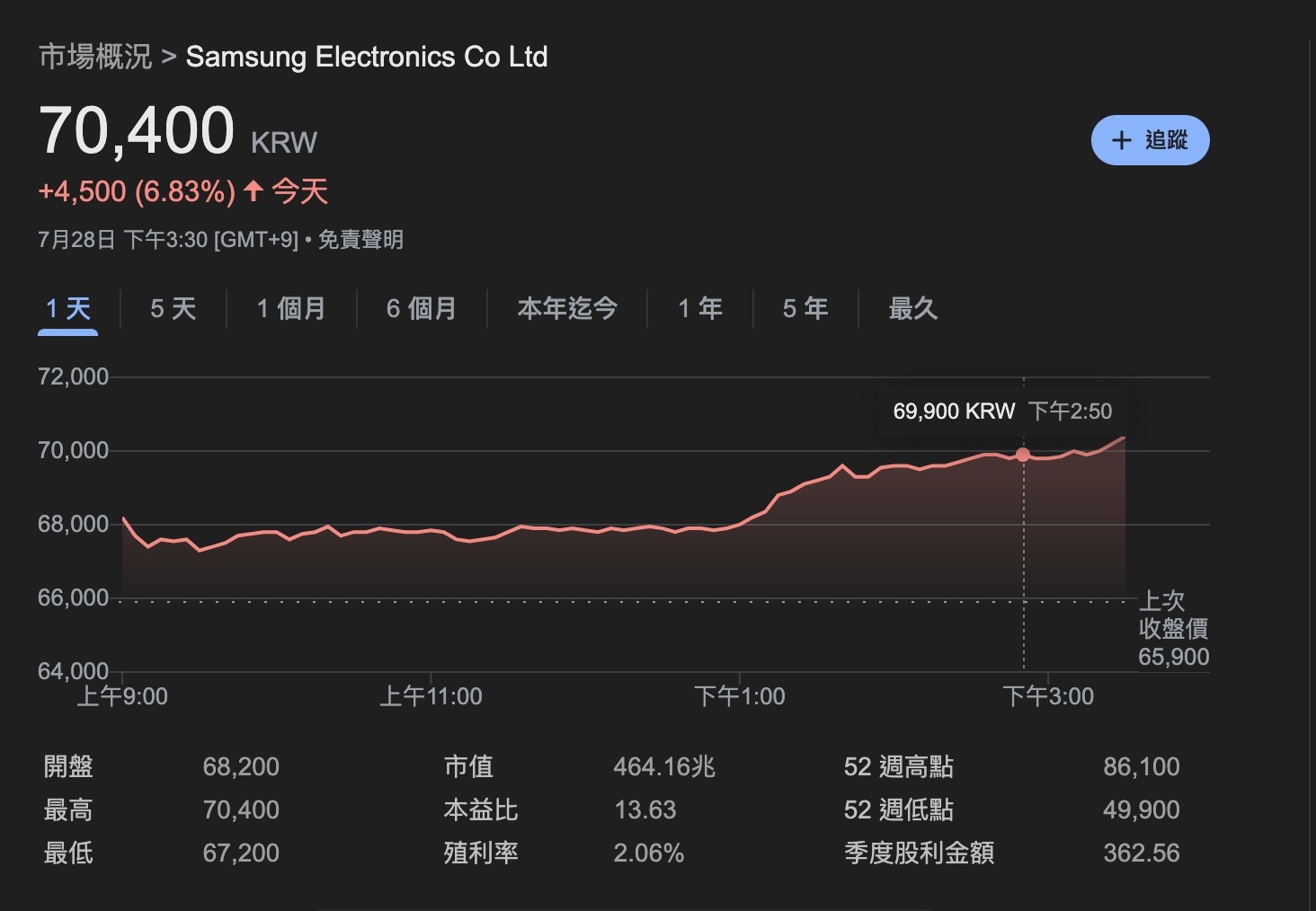Select the 本年迄今 time range
The height and width of the screenshot is (911, 1316).
(567, 308)
